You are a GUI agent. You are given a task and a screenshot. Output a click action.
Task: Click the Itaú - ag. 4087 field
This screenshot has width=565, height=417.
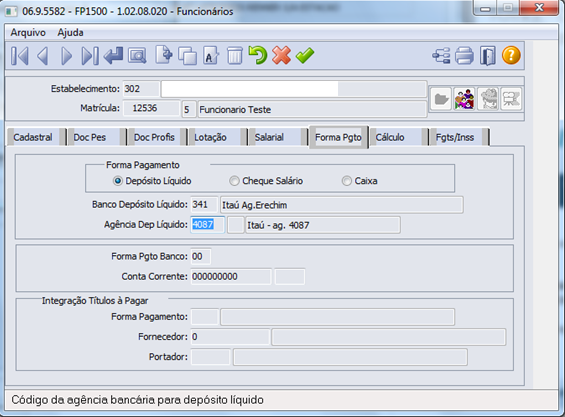(323, 225)
